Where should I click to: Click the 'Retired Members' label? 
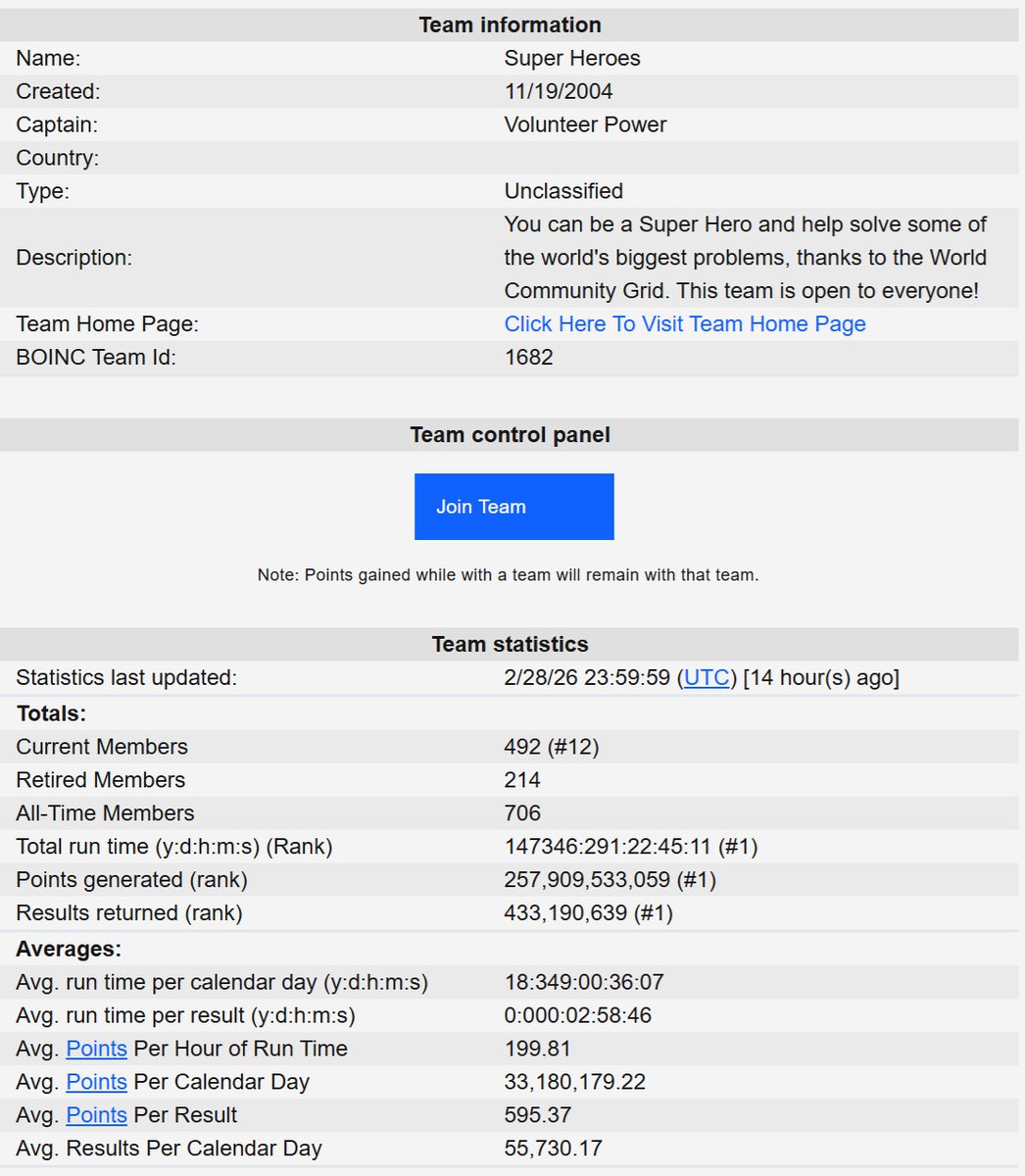click(100, 780)
